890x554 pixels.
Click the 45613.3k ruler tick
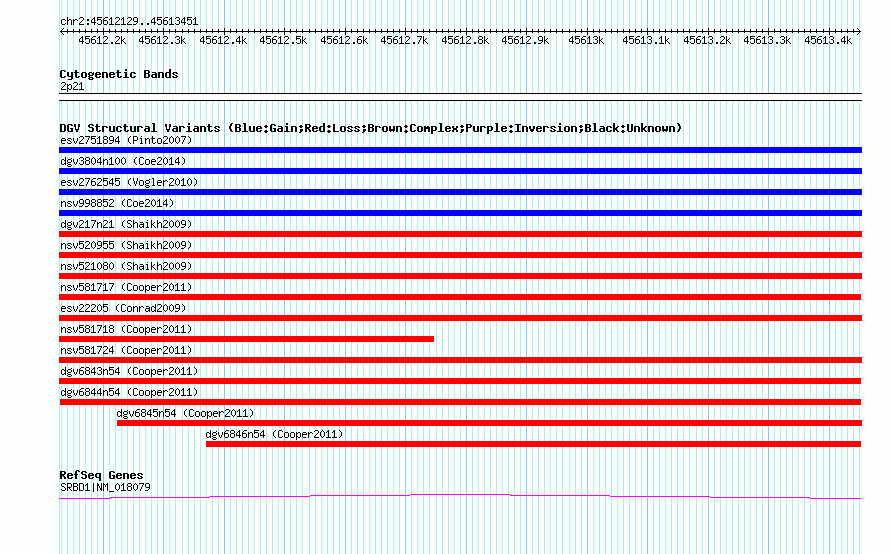pos(767,40)
